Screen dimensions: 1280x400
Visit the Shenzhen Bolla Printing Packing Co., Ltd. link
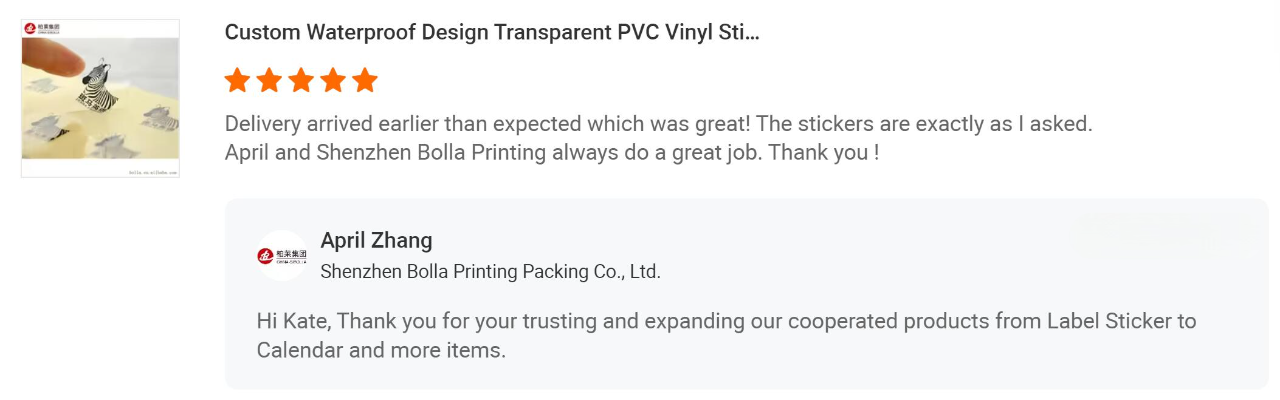coord(490,272)
